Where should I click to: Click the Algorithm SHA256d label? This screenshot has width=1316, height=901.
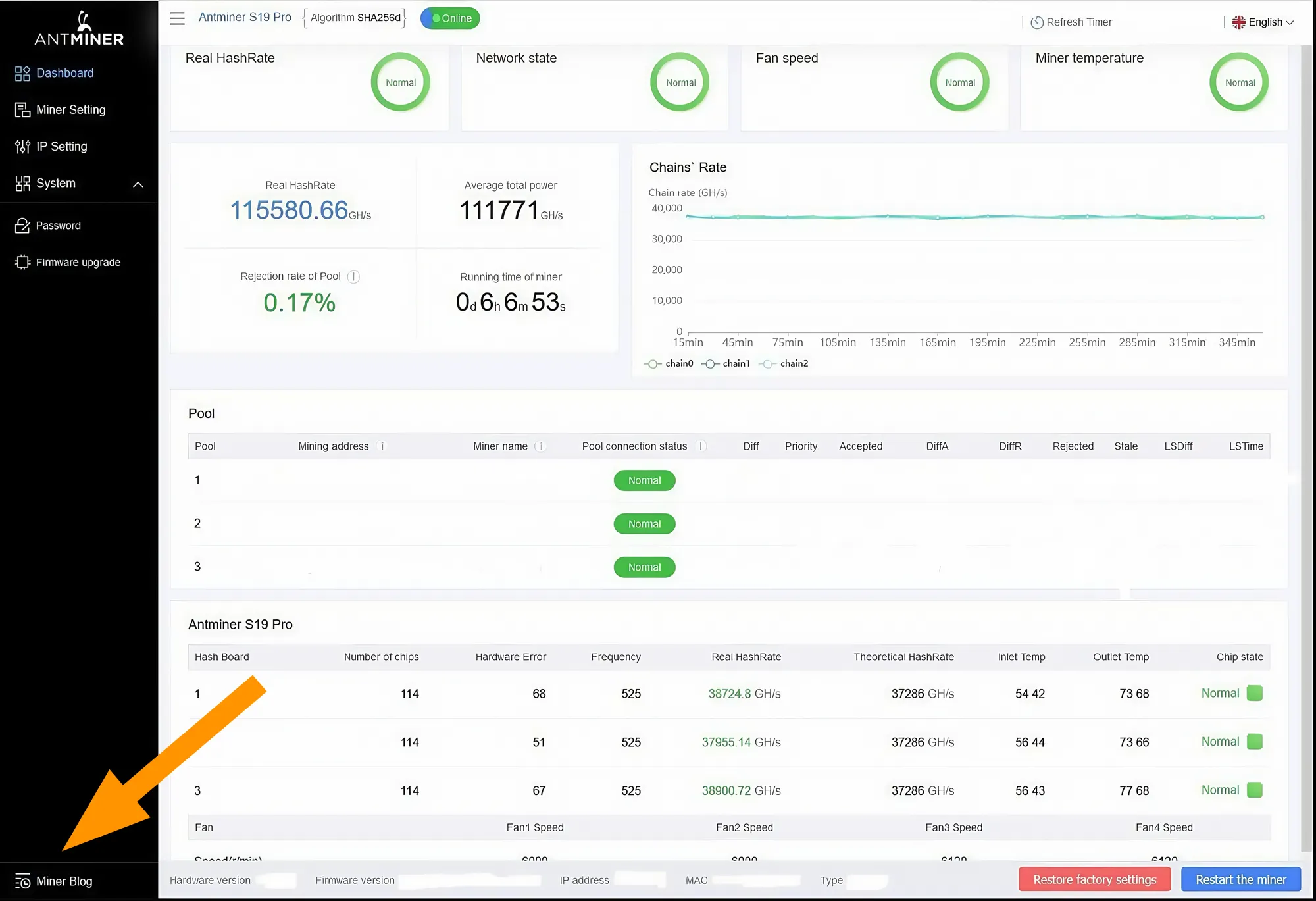355,18
